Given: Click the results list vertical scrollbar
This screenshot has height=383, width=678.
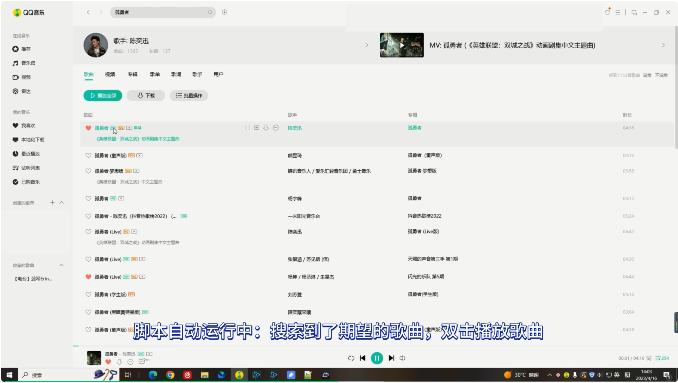Looking at the screenshot, I should [x=675, y=86].
